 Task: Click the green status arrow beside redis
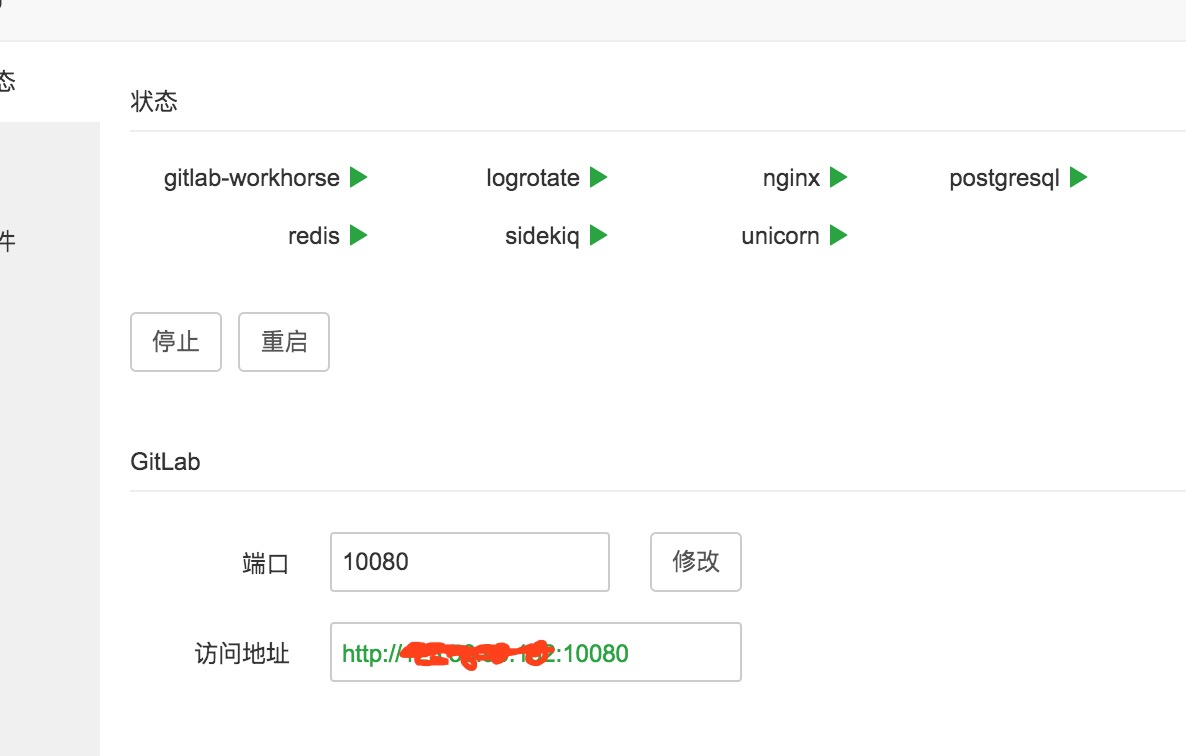[359, 236]
